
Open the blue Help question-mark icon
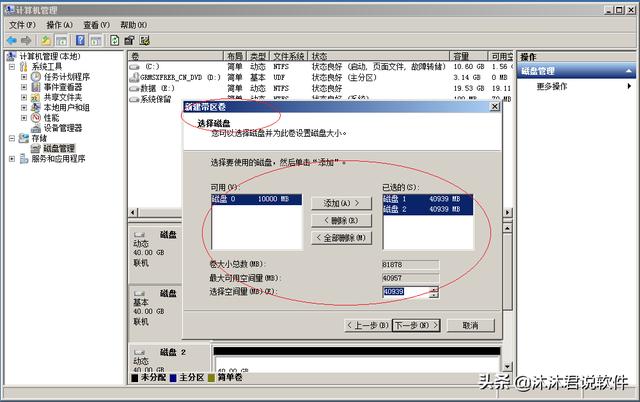pyautogui.click(x=80, y=40)
